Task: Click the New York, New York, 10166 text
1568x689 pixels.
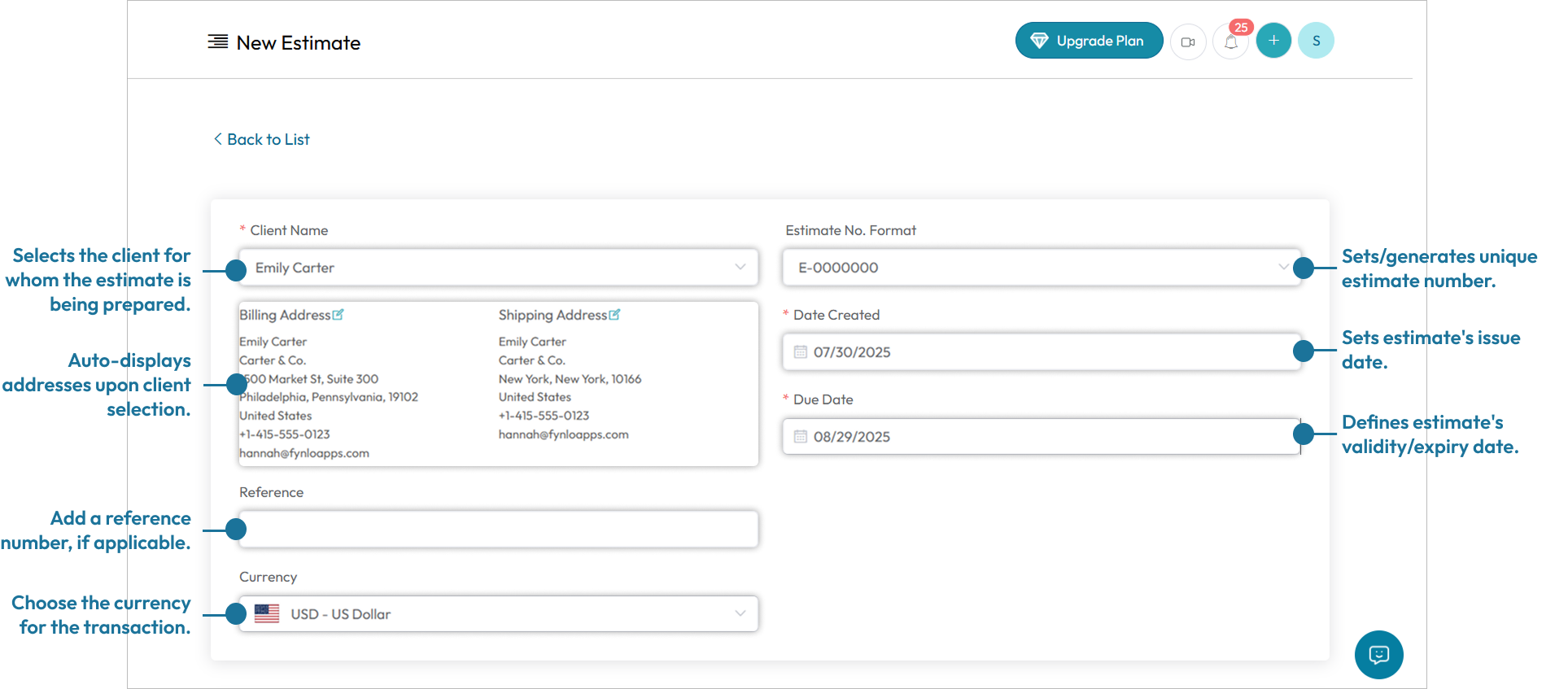Action: click(570, 379)
